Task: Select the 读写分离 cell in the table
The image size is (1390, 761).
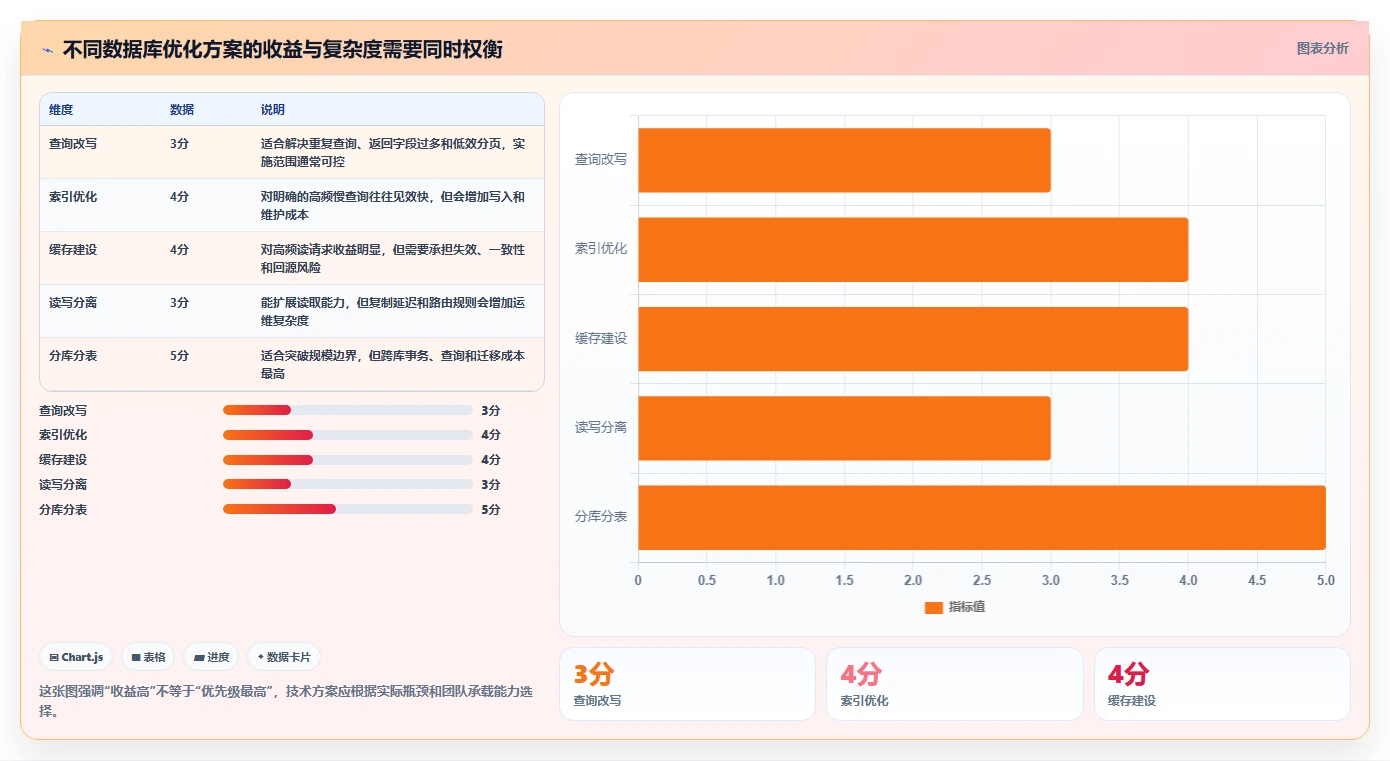Action: point(73,302)
